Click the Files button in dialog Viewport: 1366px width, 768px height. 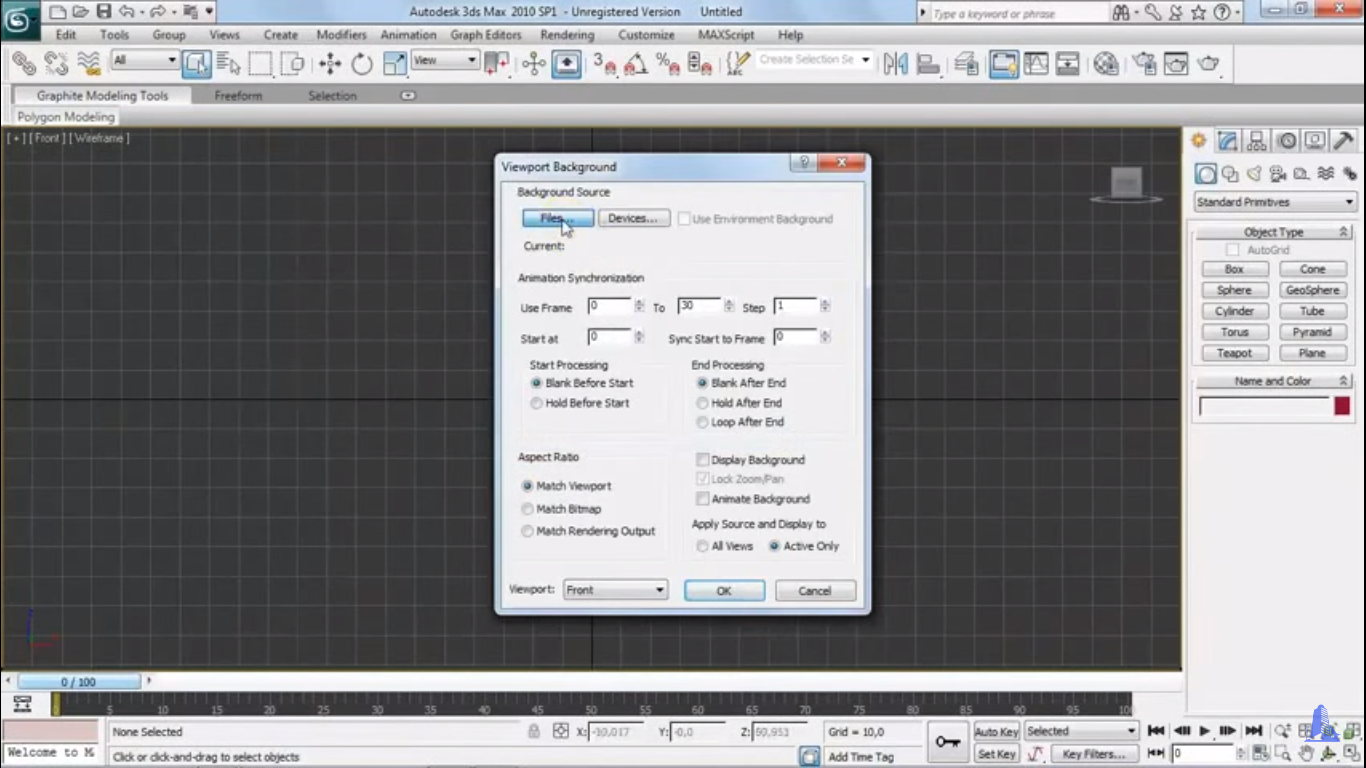558,218
